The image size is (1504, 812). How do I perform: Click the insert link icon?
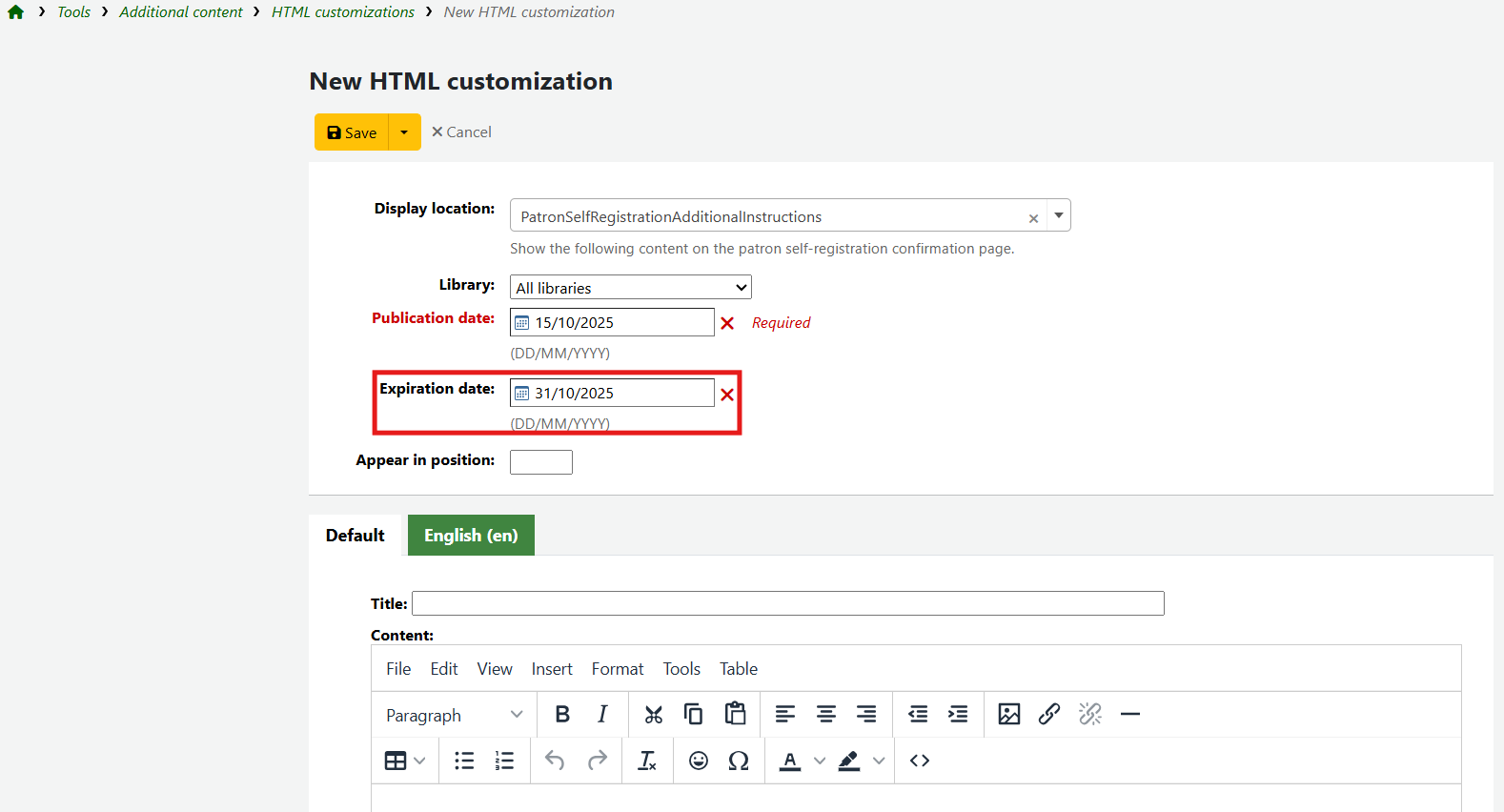click(x=1048, y=714)
